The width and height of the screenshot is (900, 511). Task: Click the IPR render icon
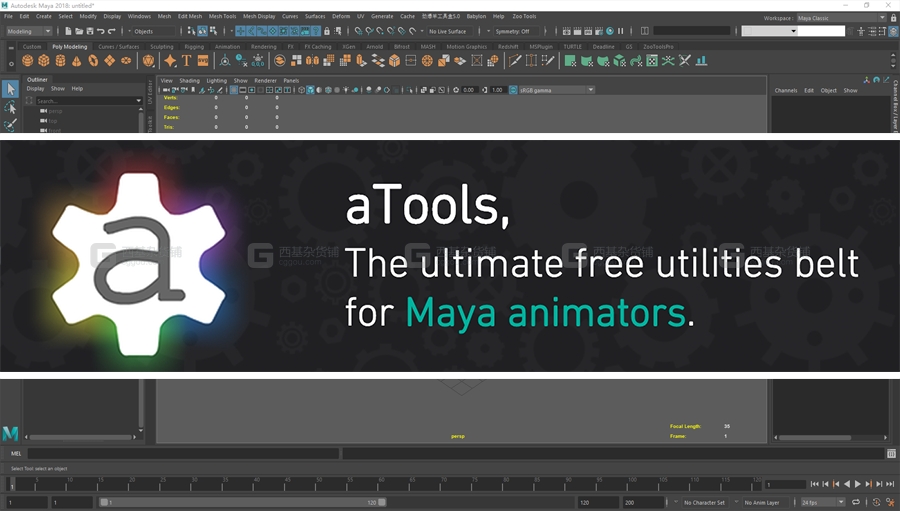[588, 31]
